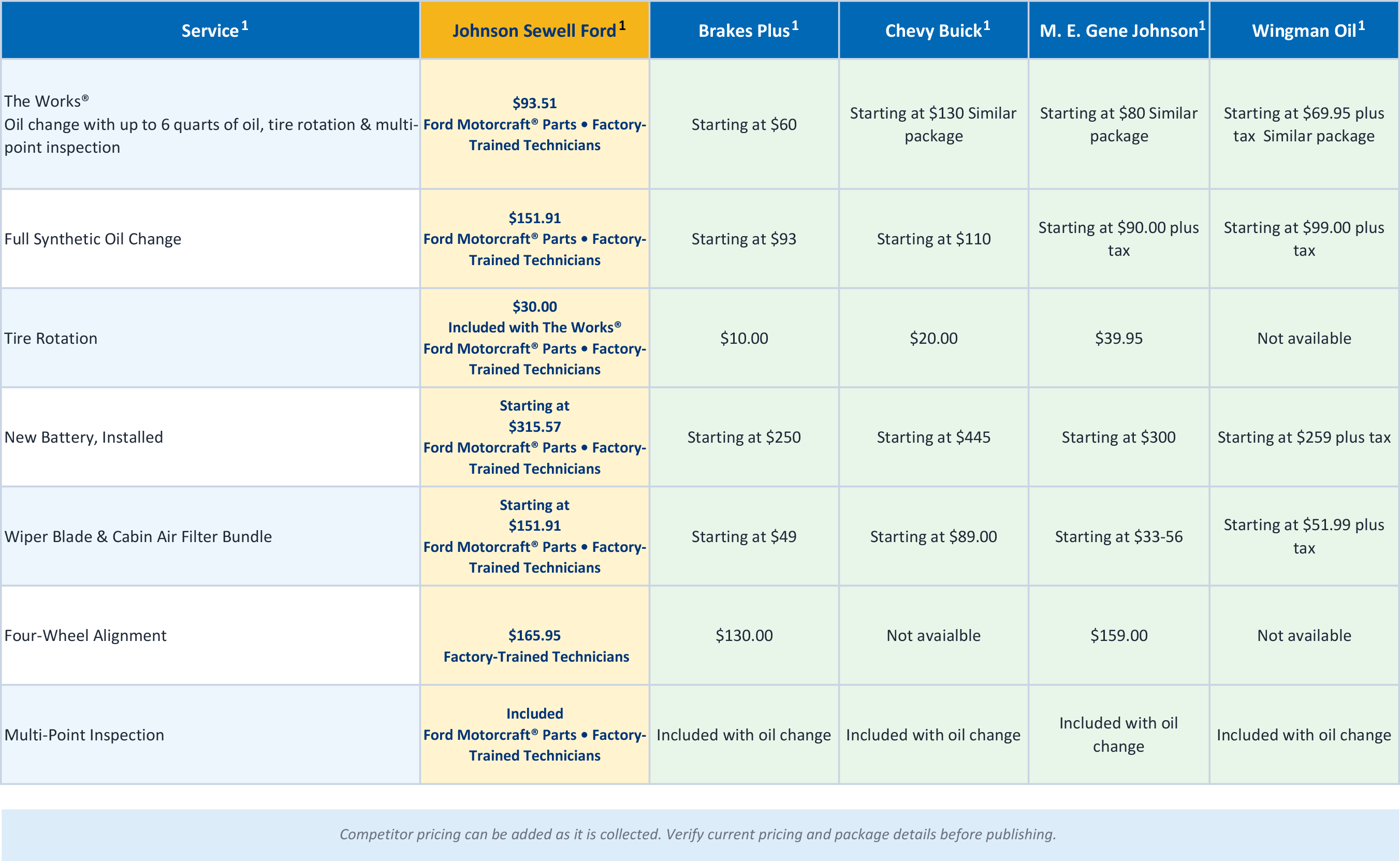Click Johnson Sewell Ford Full Synthetic $151.91 cell

click(535, 239)
